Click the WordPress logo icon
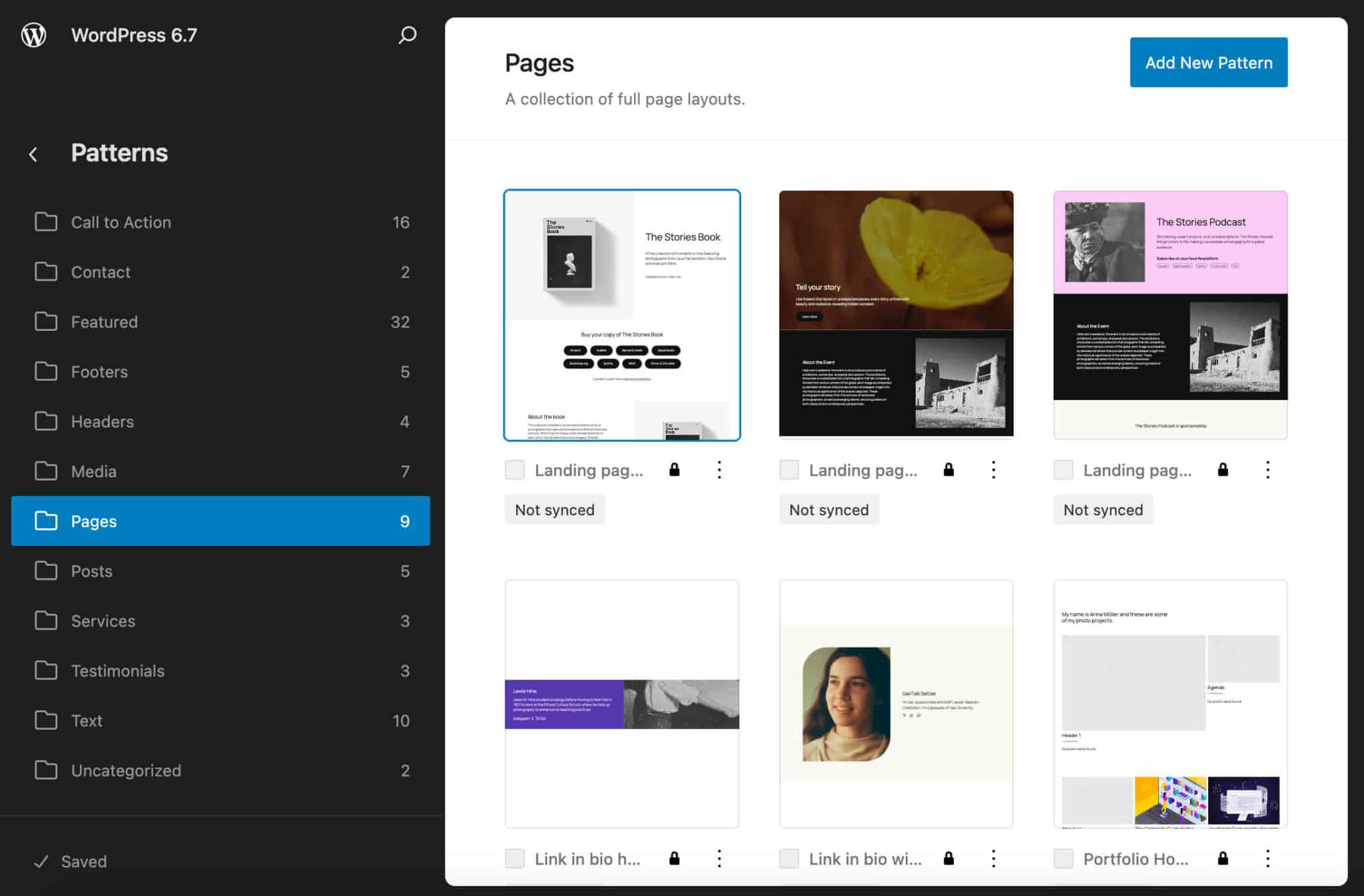 coord(33,35)
